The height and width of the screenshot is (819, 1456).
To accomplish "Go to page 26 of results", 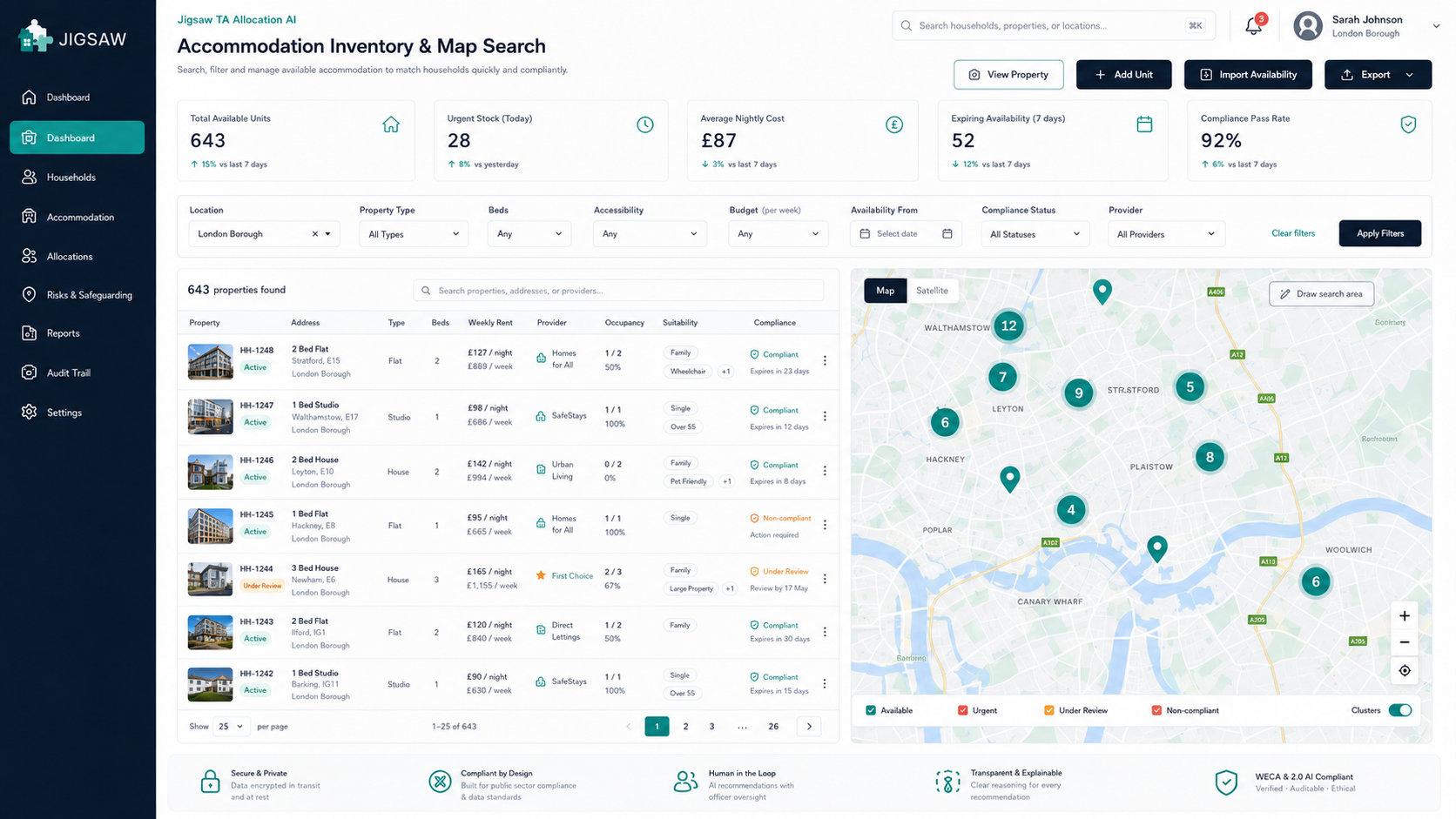I will tap(773, 726).
